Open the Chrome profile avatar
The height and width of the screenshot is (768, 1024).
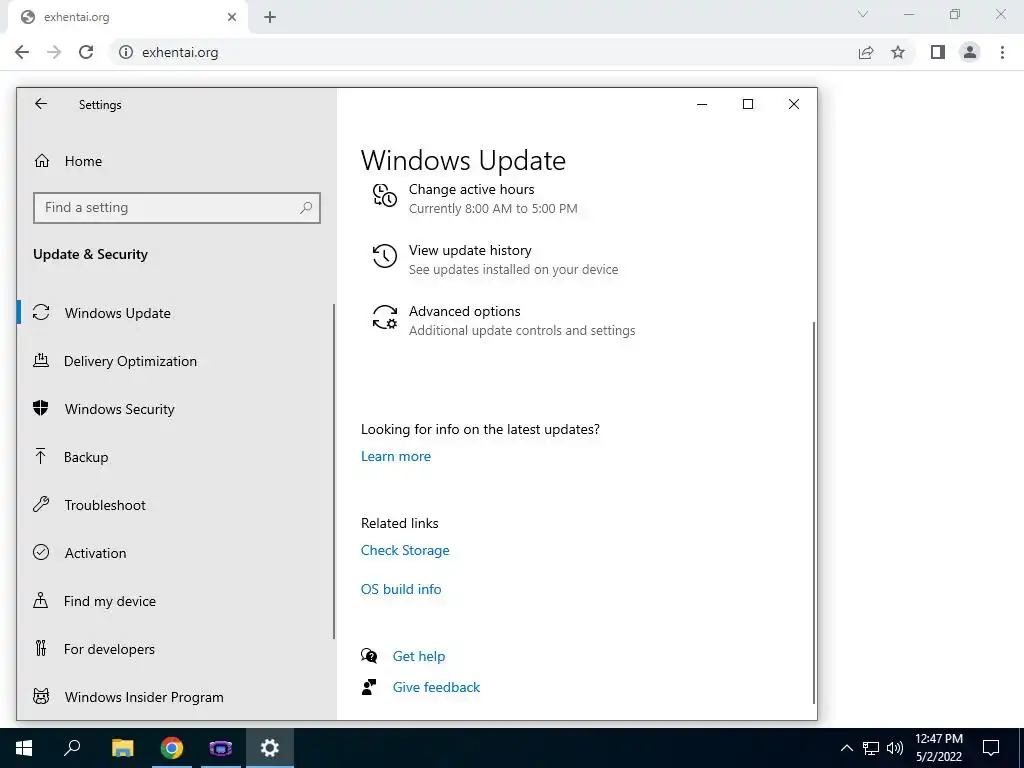[x=970, y=52]
